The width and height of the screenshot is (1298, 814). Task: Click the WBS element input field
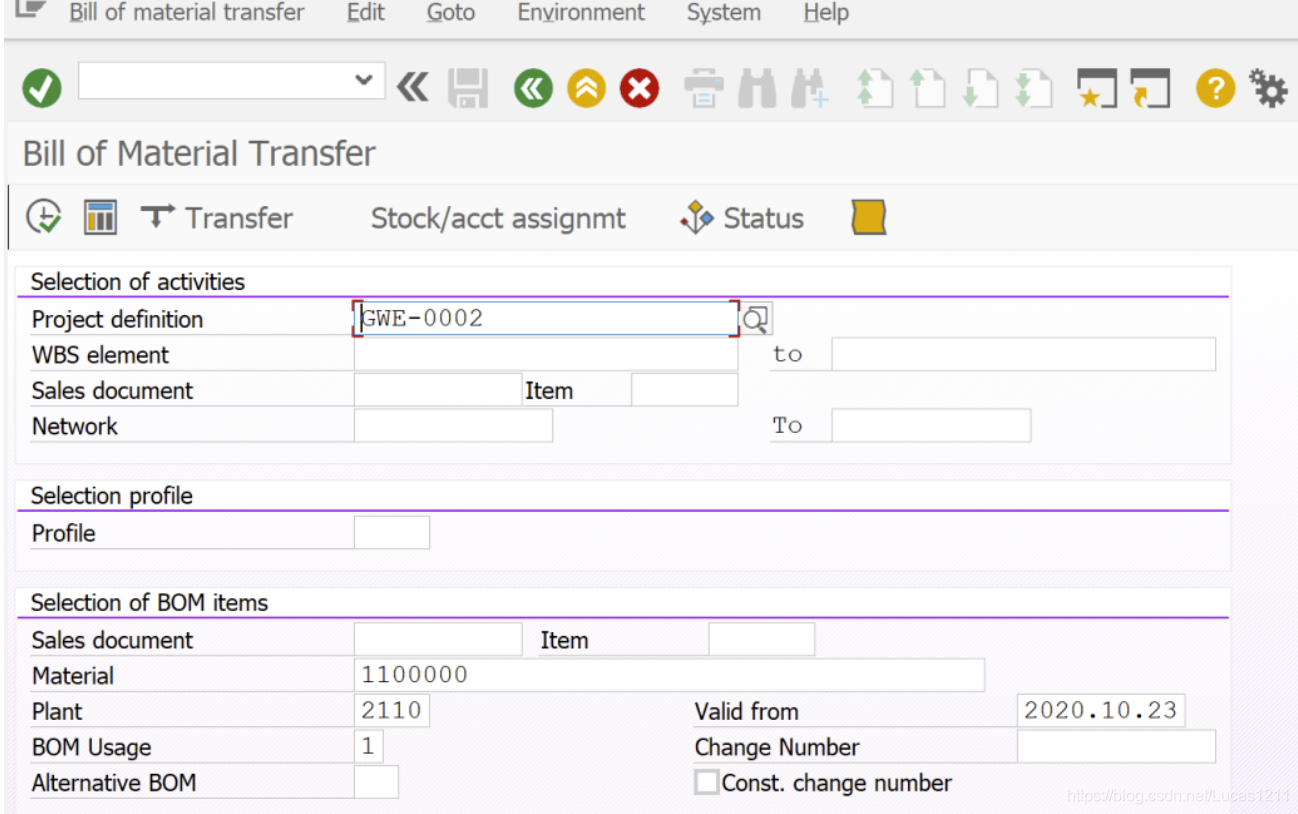545,354
